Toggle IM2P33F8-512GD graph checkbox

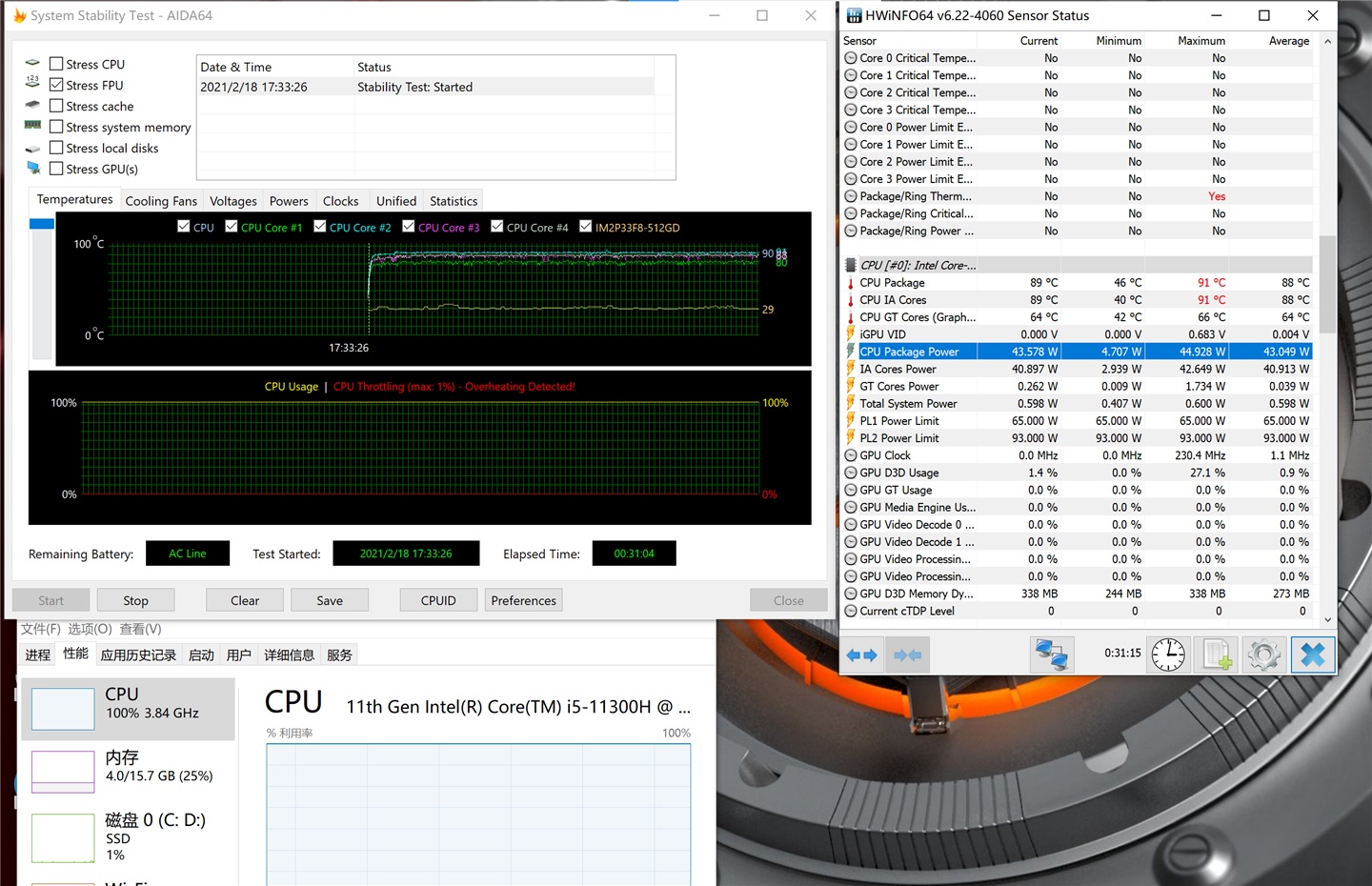click(585, 227)
